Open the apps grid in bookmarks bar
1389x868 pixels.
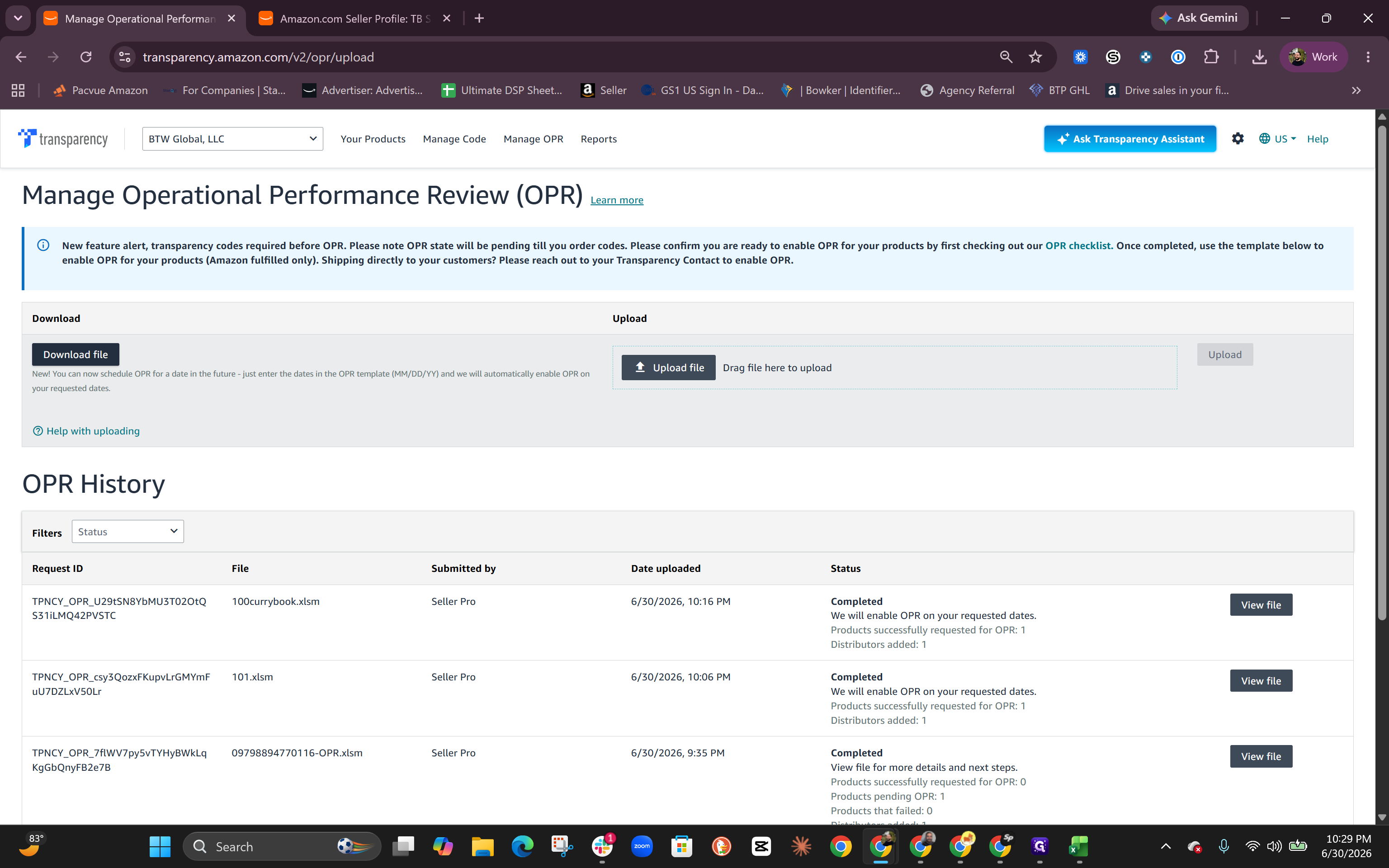click(18, 90)
